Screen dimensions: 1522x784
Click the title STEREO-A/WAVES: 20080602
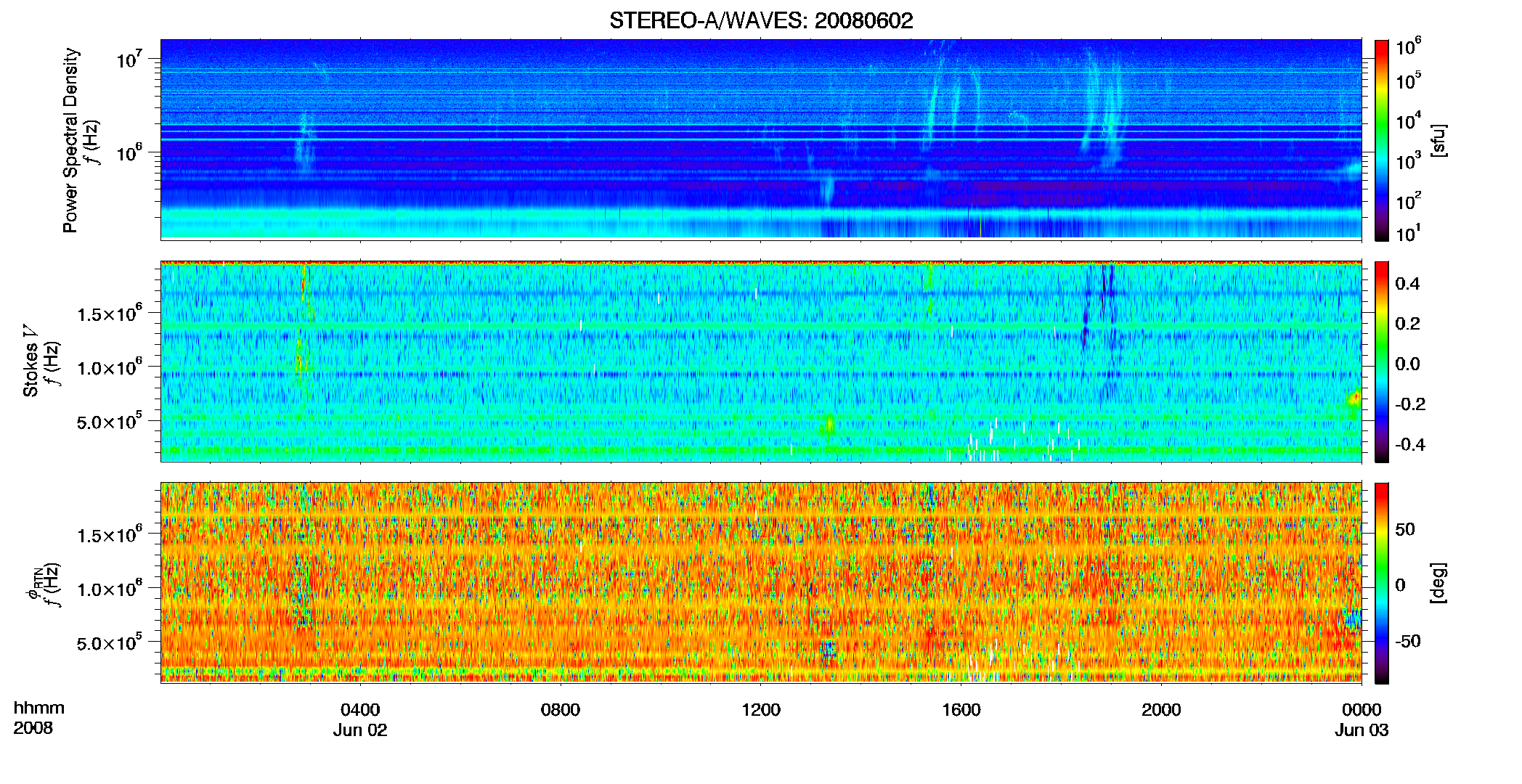click(761, 20)
